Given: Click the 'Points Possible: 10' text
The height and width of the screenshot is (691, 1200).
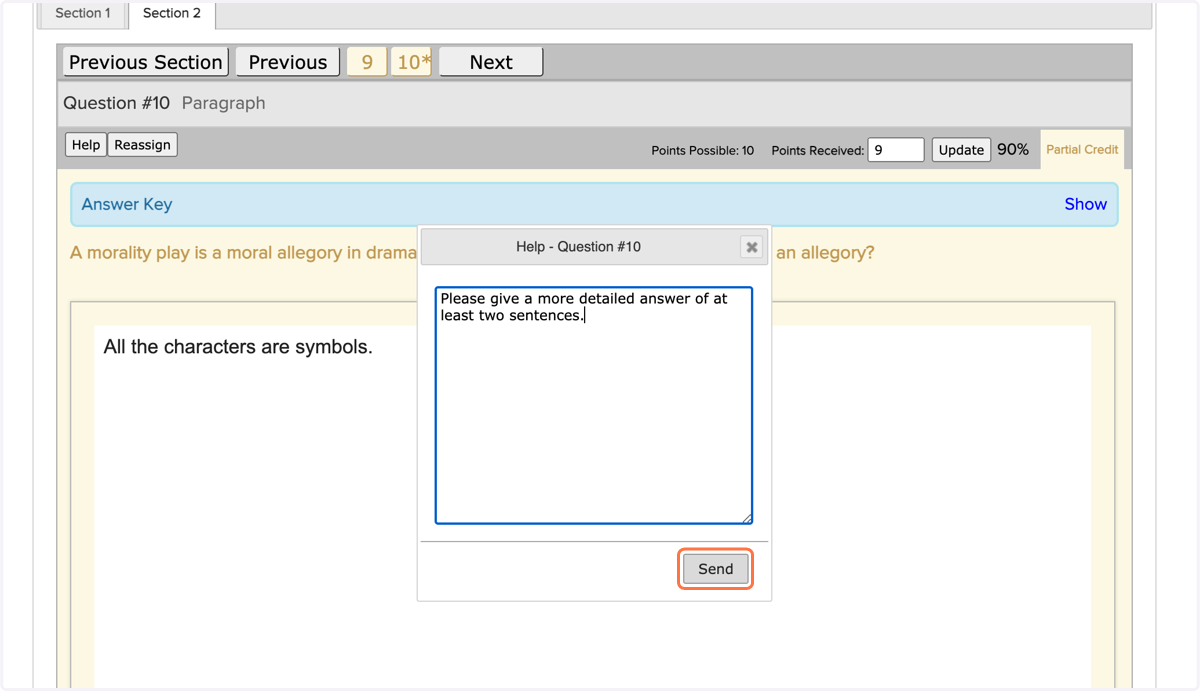Looking at the screenshot, I should click(703, 151).
